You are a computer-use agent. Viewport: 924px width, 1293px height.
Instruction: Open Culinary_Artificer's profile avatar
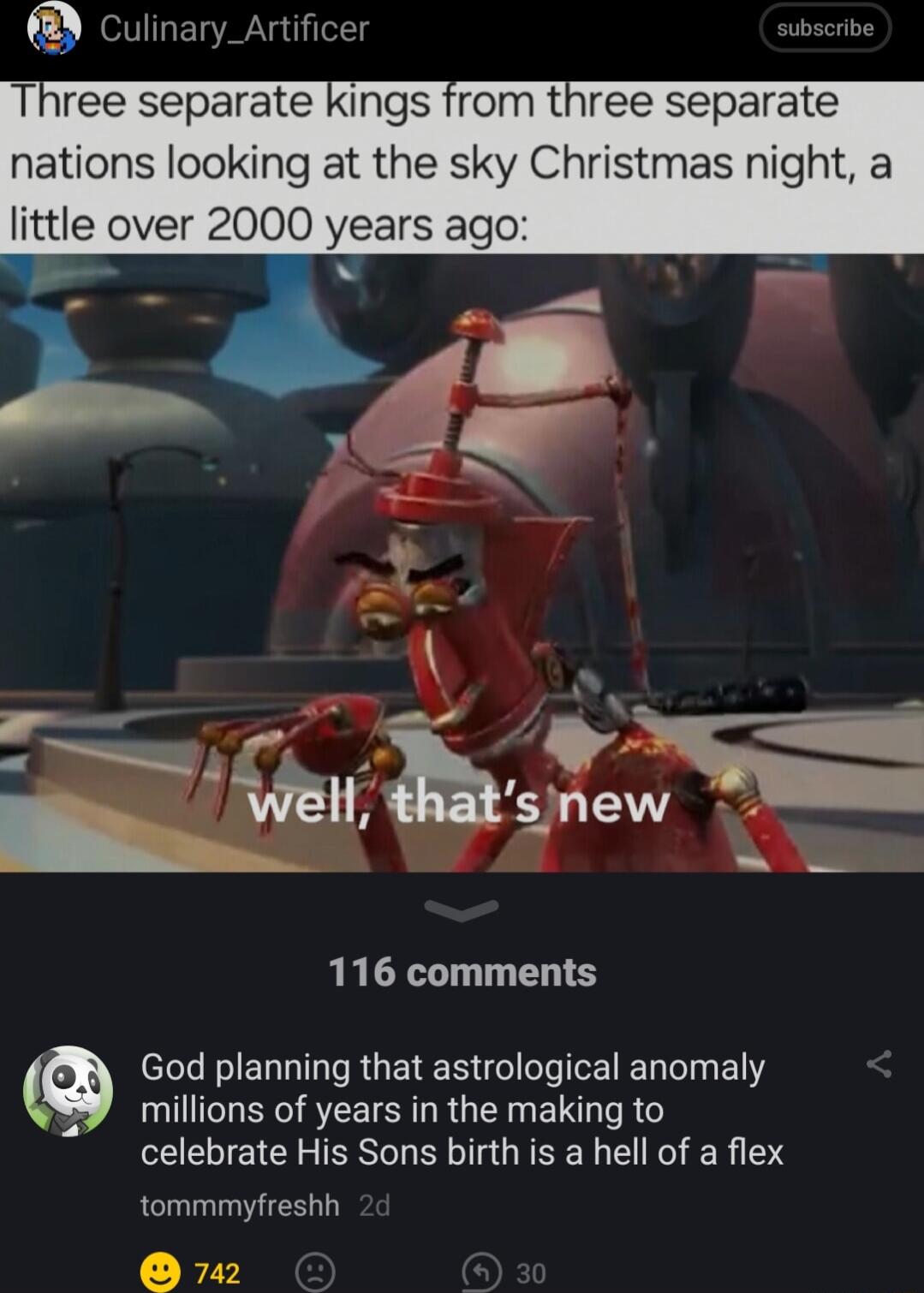(54, 28)
